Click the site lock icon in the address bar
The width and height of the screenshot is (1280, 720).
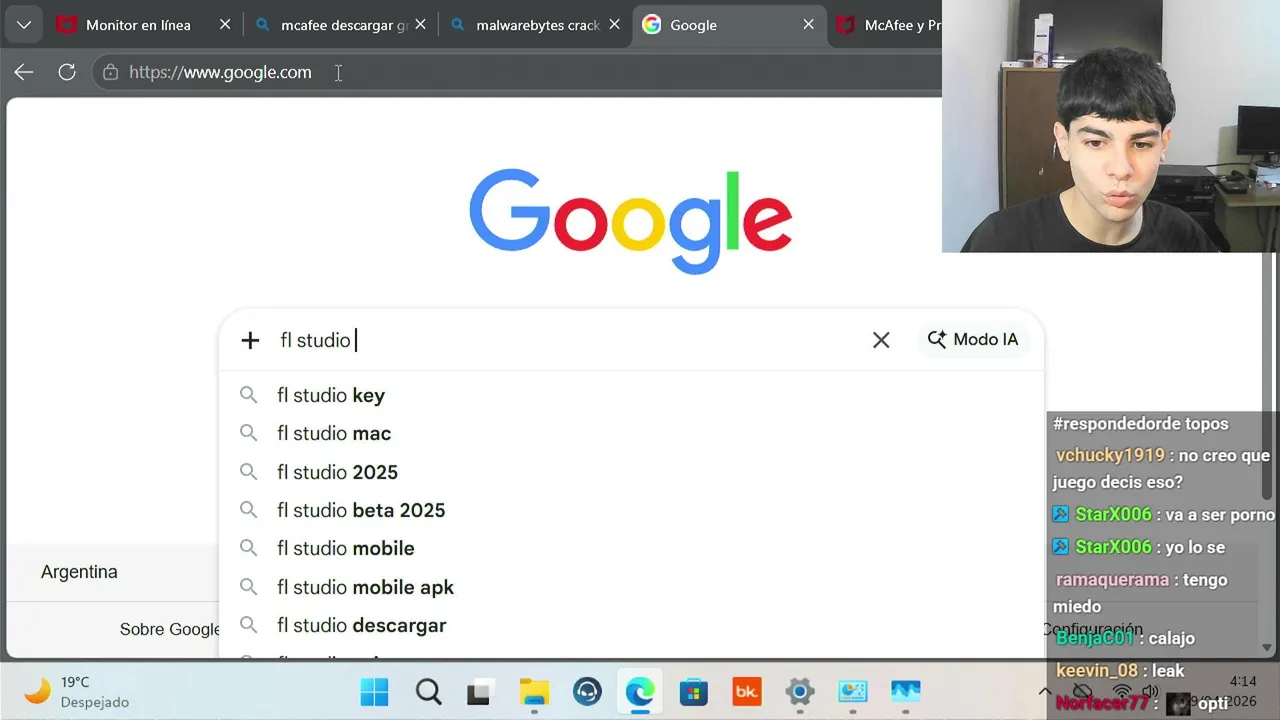click(110, 72)
